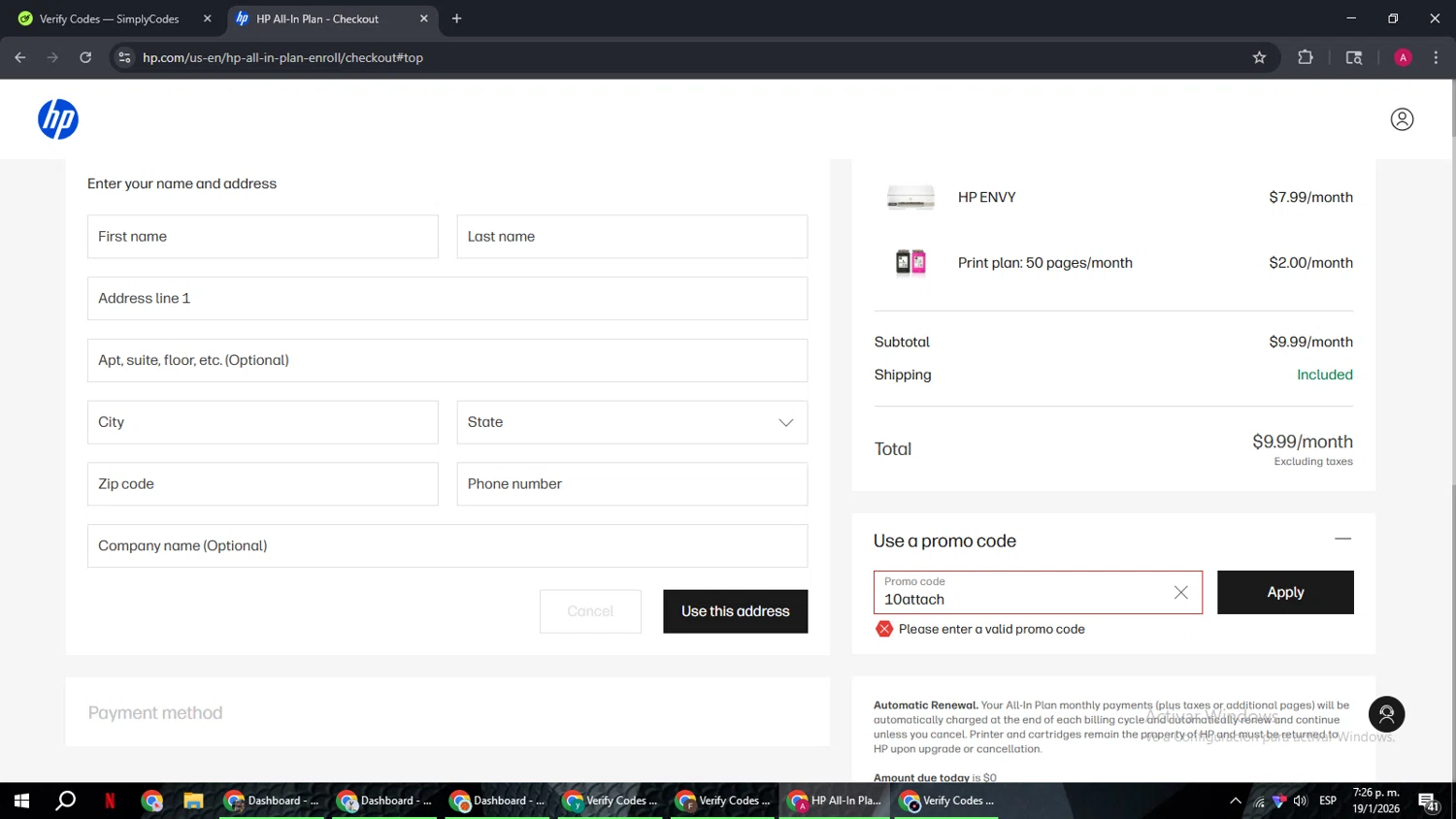The image size is (1456, 819).
Task: Click the browser address bar URL
Action: [282, 57]
